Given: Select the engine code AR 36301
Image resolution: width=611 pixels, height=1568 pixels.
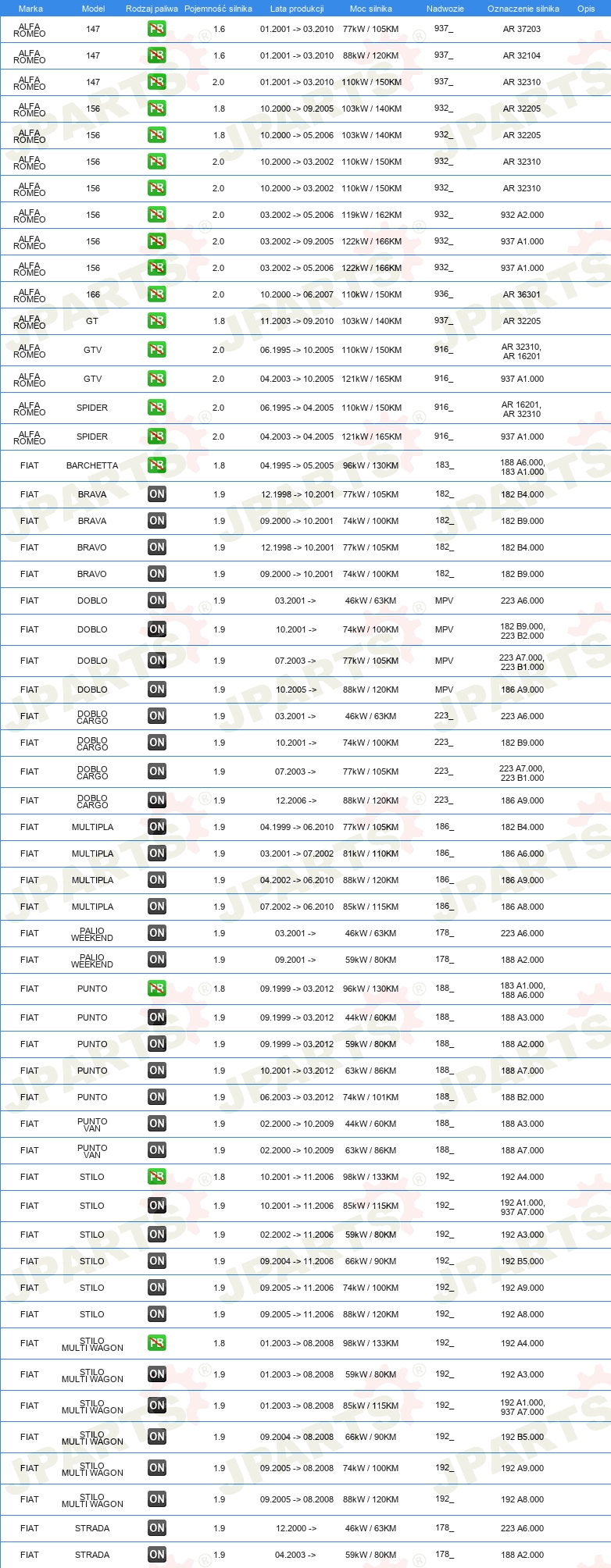Looking at the screenshot, I should pos(522,294).
